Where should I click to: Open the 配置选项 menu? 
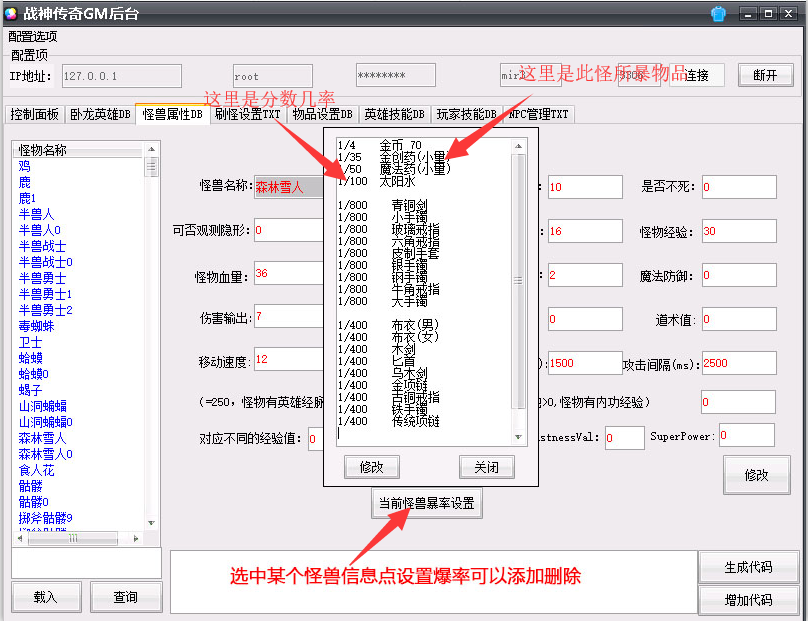33,36
